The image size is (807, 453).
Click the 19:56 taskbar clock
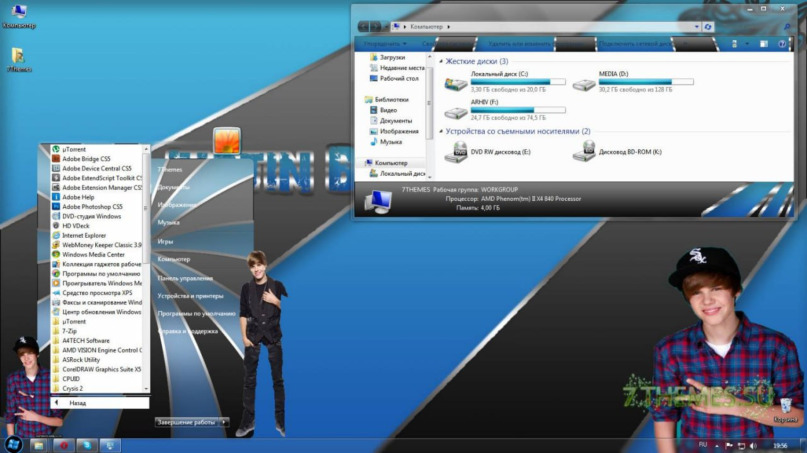[x=780, y=446]
